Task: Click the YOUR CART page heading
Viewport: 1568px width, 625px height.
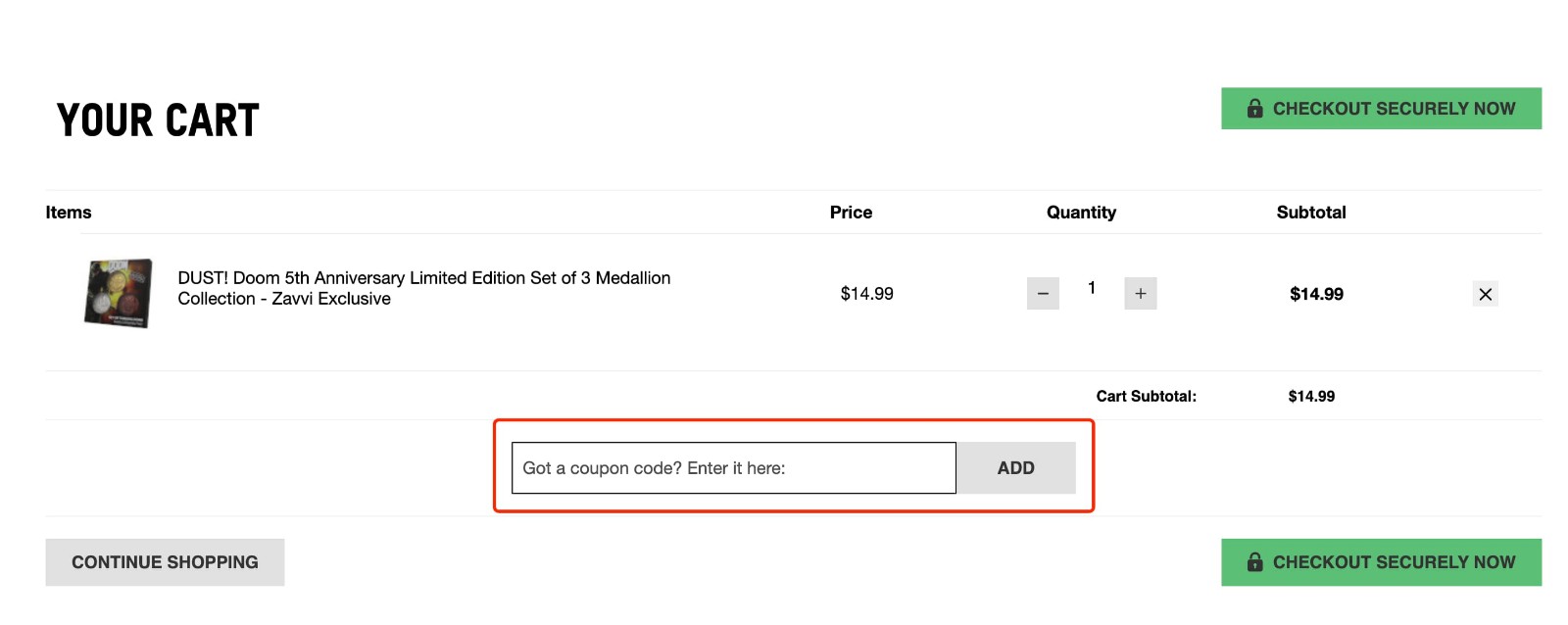Action: click(x=157, y=119)
